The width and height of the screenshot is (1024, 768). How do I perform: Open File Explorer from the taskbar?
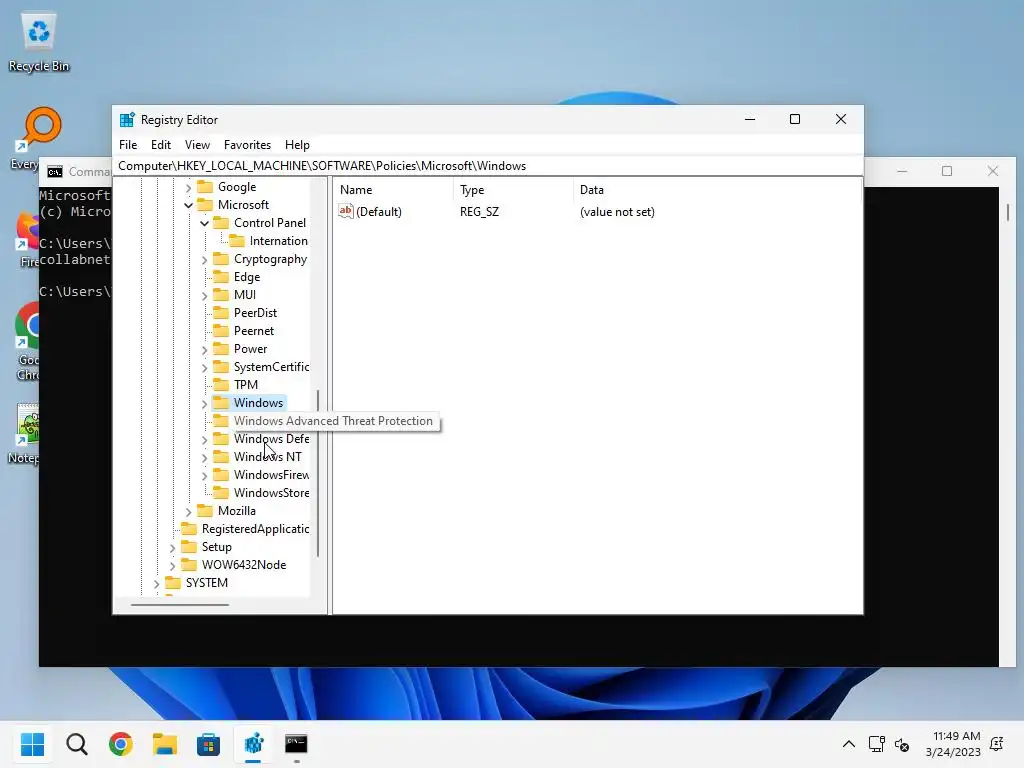(x=165, y=744)
